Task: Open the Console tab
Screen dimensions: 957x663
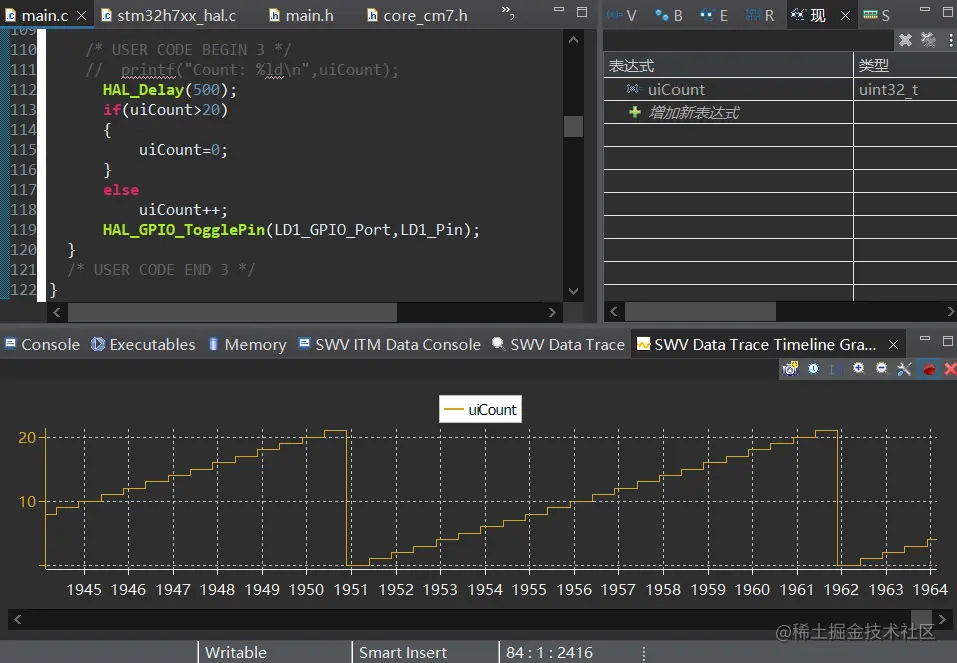Action: tap(42, 344)
